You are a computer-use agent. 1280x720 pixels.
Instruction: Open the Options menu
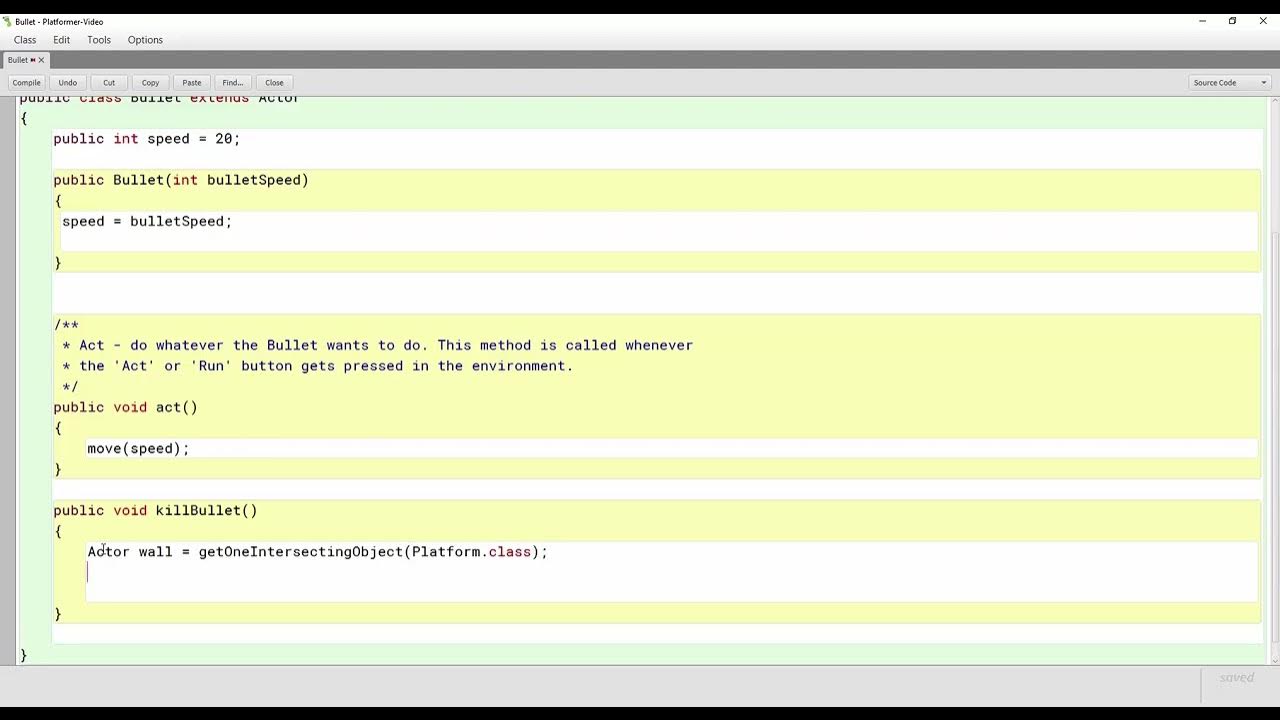(x=145, y=40)
